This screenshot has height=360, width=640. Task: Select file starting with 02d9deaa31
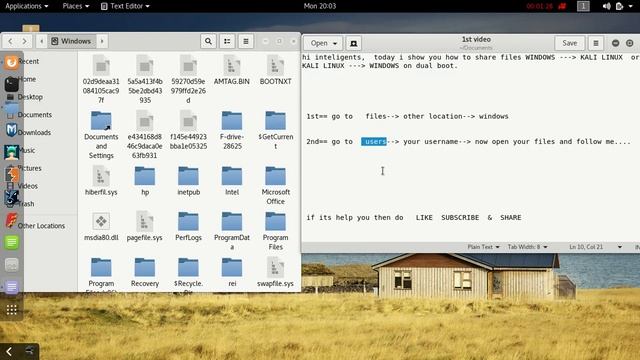pyautogui.click(x=101, y=79)
